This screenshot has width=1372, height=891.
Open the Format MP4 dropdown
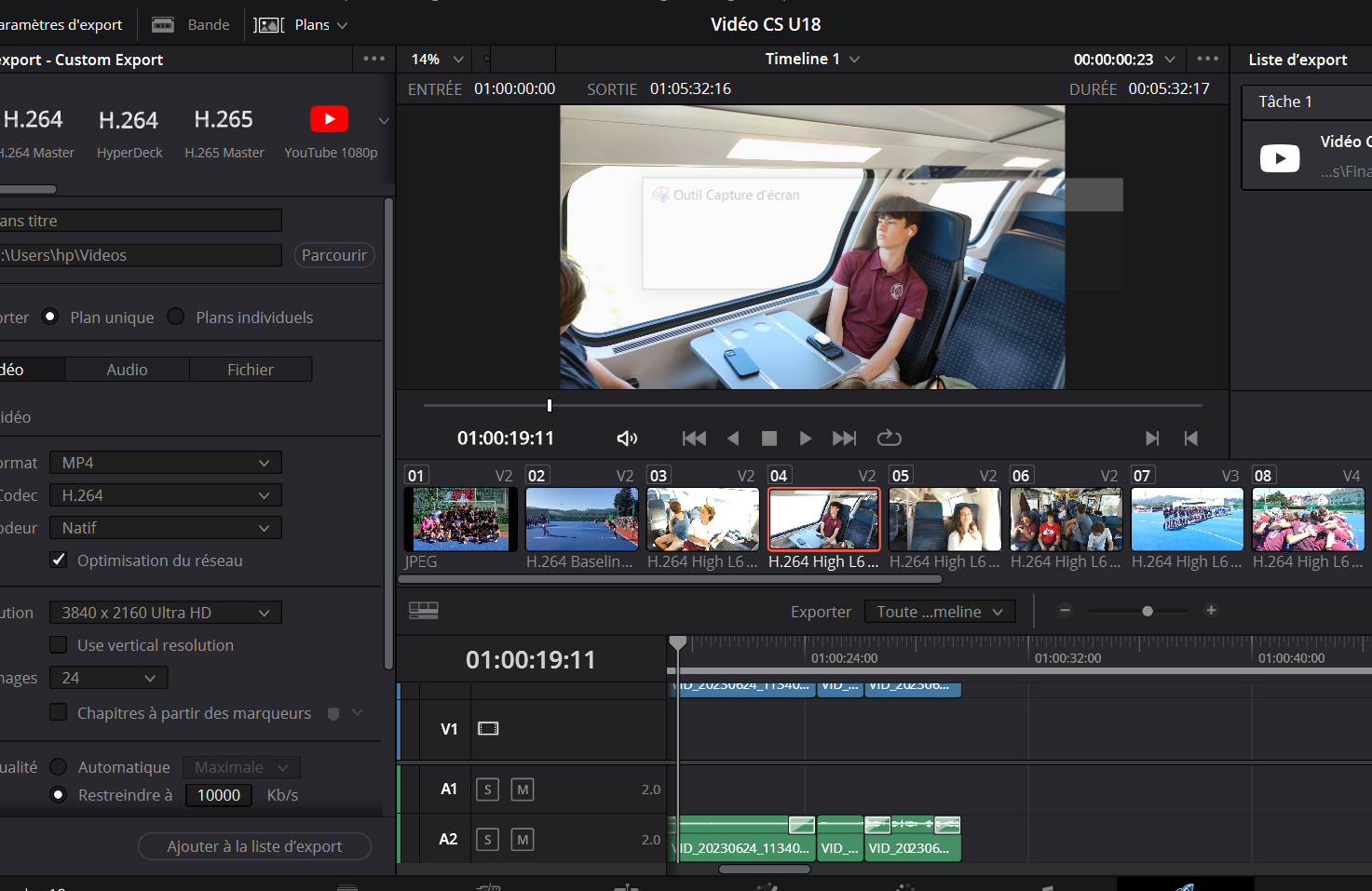[165, 462]
